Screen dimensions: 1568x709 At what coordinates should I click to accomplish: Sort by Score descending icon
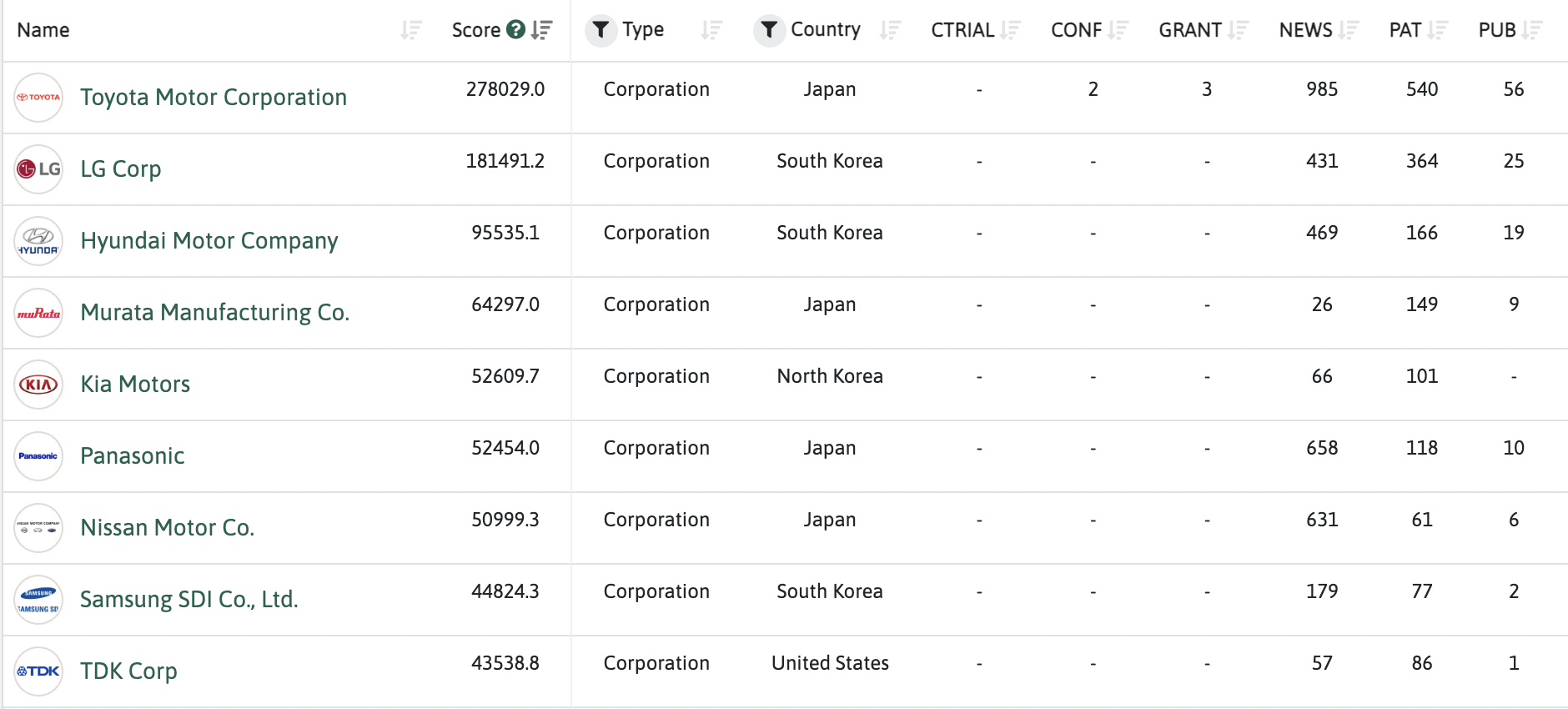542,30
